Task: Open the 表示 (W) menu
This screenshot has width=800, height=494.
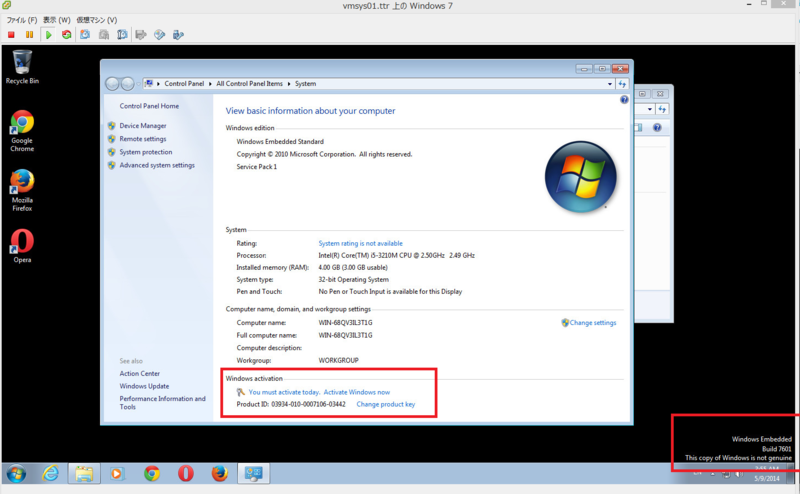Action: pyautogui.click(x=56, y=20)
